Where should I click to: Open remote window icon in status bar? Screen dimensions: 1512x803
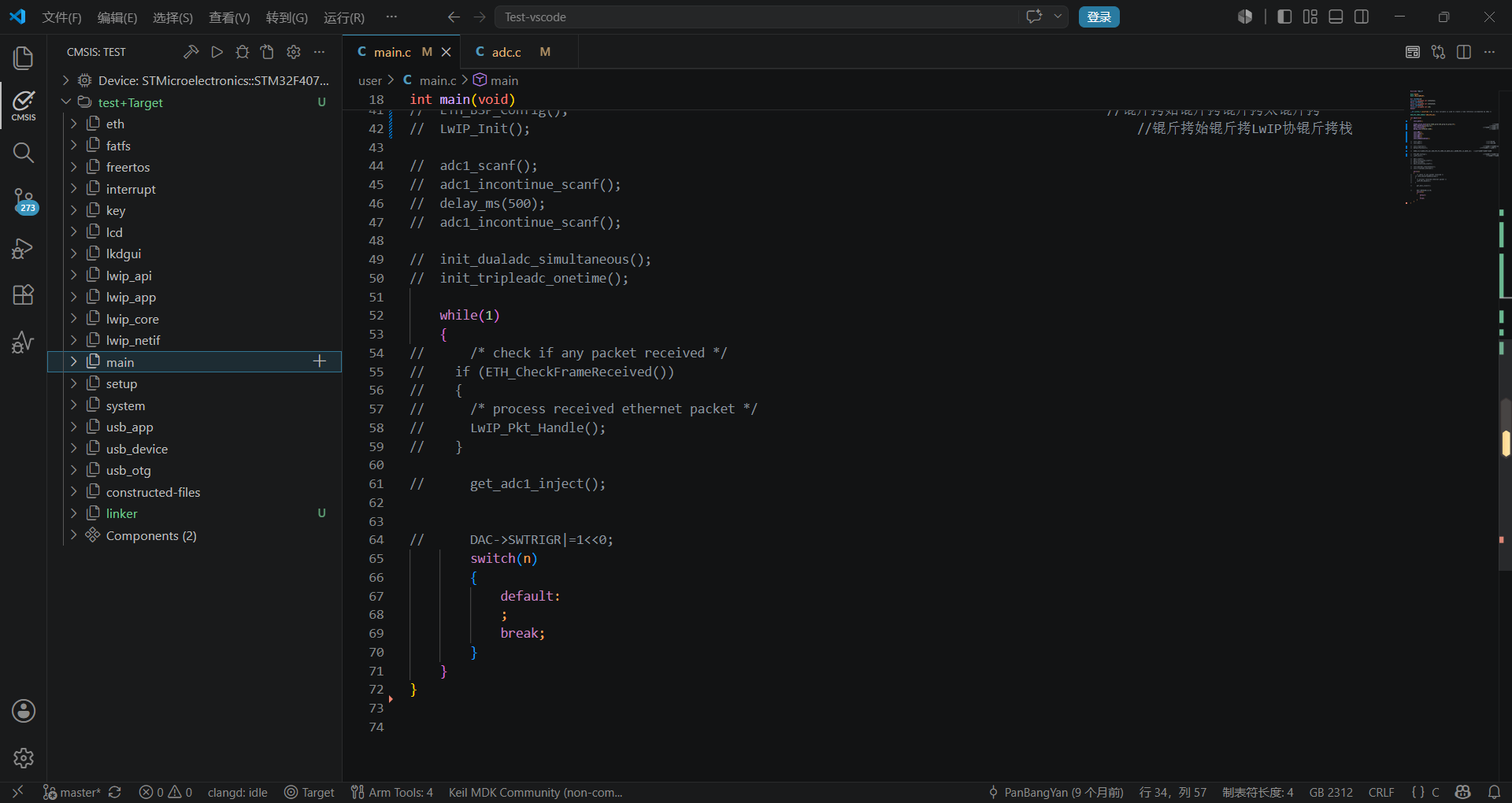[x=17, y=792]
